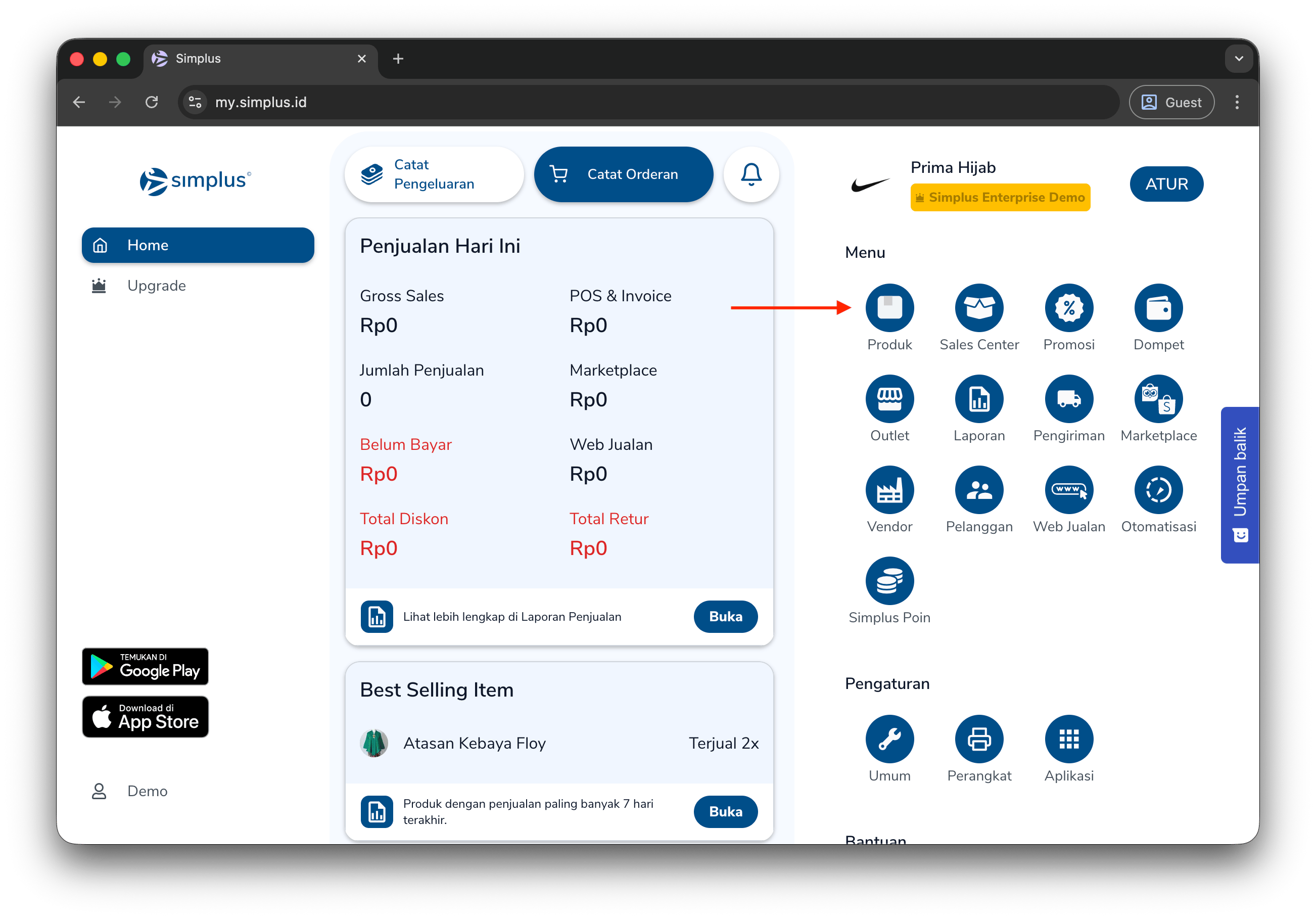The width and height of the screenshot is (1316, 919).
Task: Open the Outlet store icon
Action: coord(889,399)
